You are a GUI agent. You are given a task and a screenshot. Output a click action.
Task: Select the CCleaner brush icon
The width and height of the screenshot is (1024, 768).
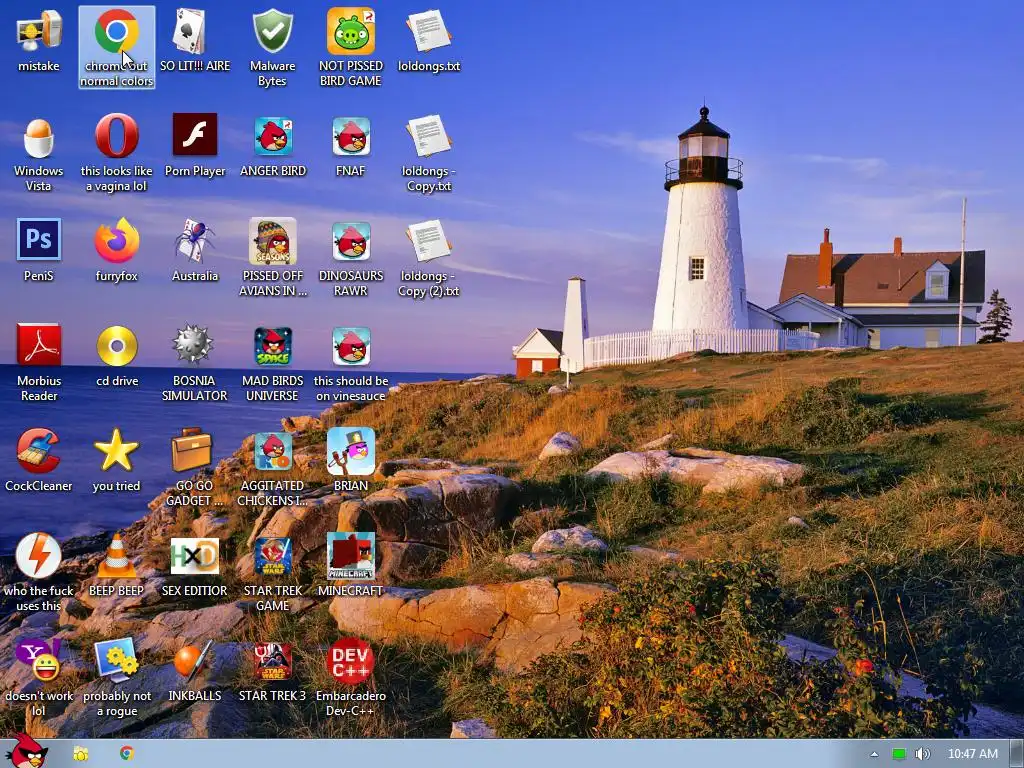click(x=39, y=450)
